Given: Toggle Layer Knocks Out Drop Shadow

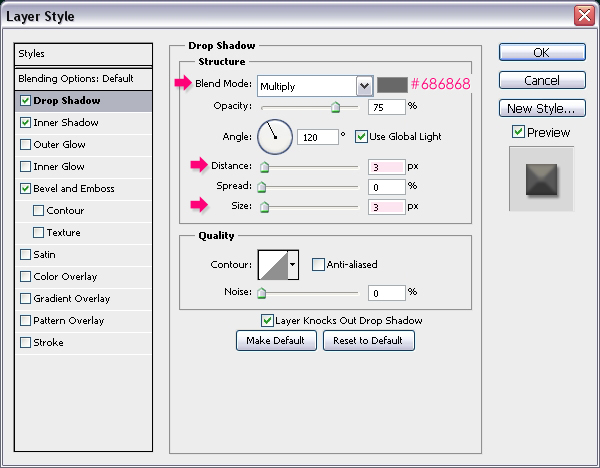Looking at the screenshot, I should [x=267, y=320].
